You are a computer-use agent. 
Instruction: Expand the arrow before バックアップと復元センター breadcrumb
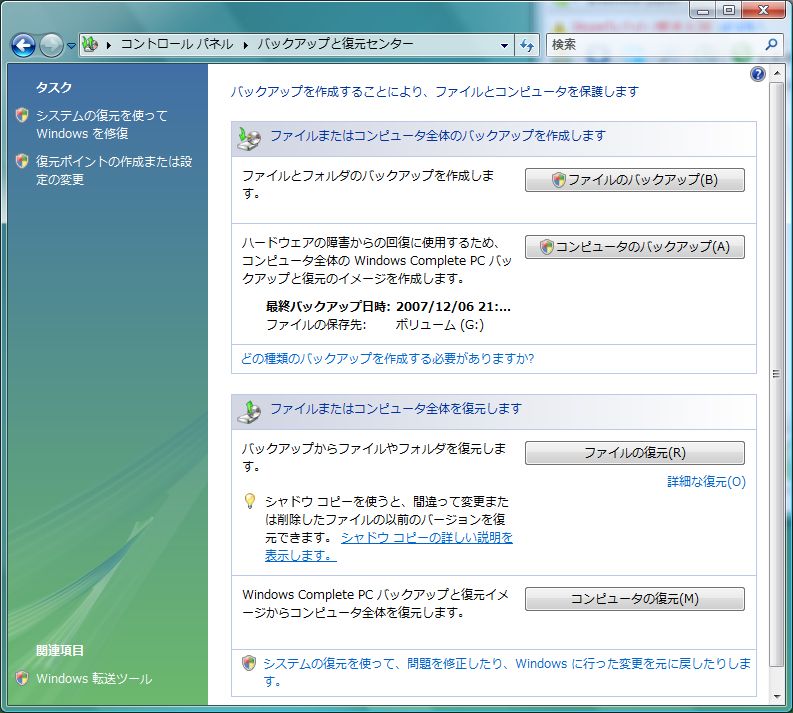click(x=246, y=46)
